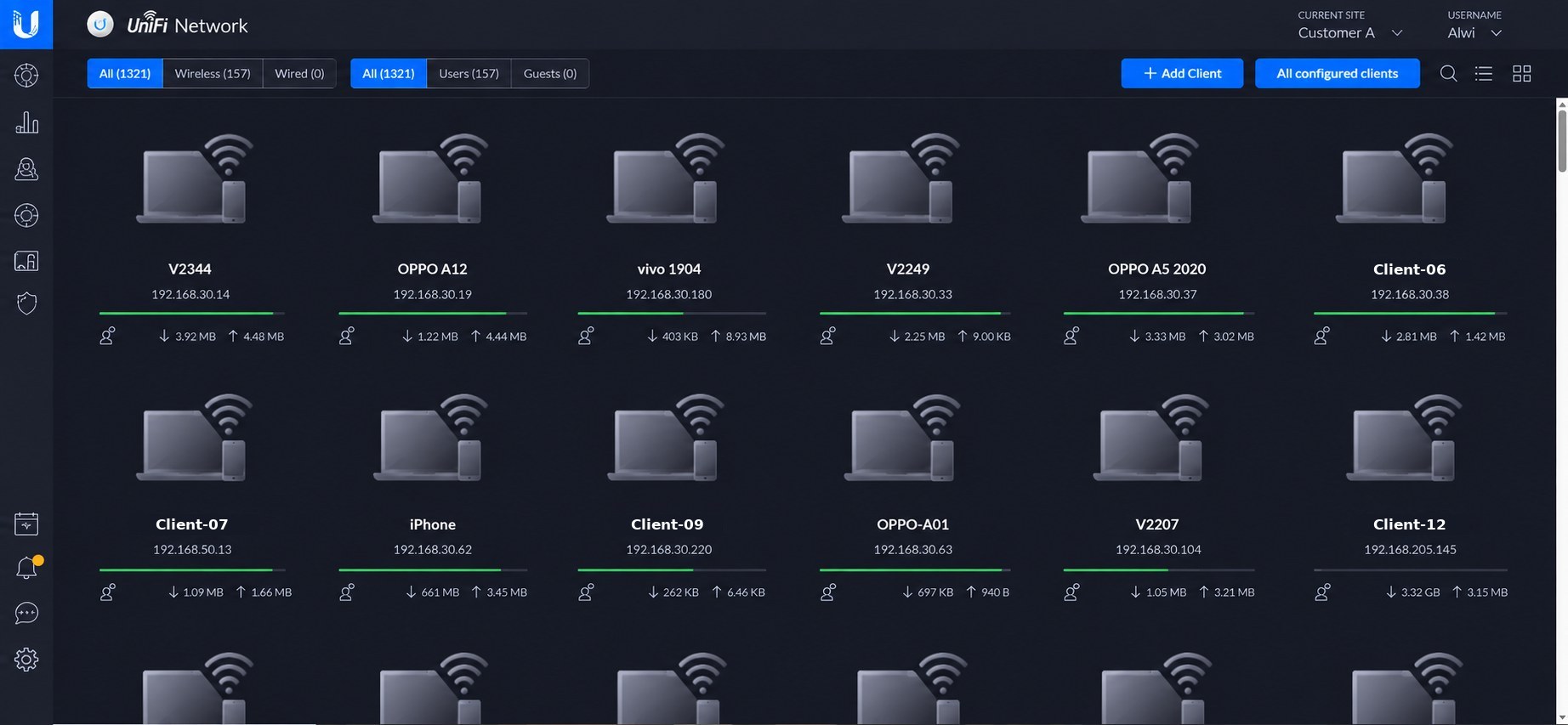
Task: Click user icon under iPhone client
Action: [347, 592]
